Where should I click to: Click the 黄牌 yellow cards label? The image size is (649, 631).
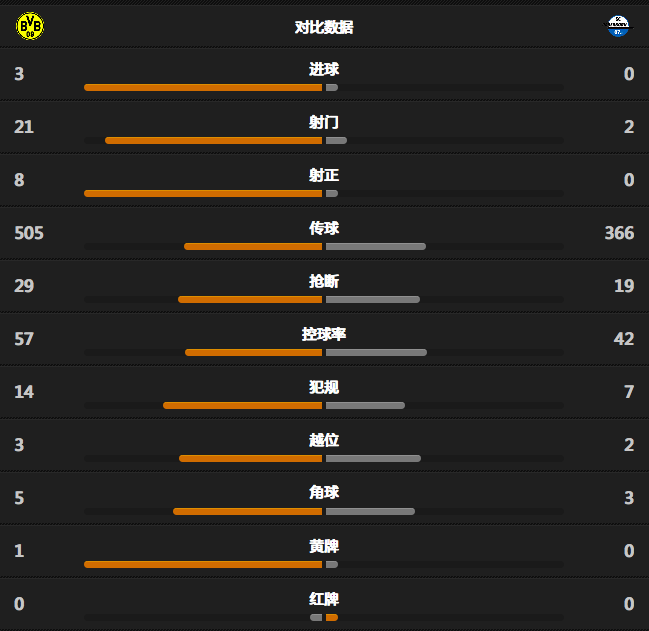tap(324, 546)
